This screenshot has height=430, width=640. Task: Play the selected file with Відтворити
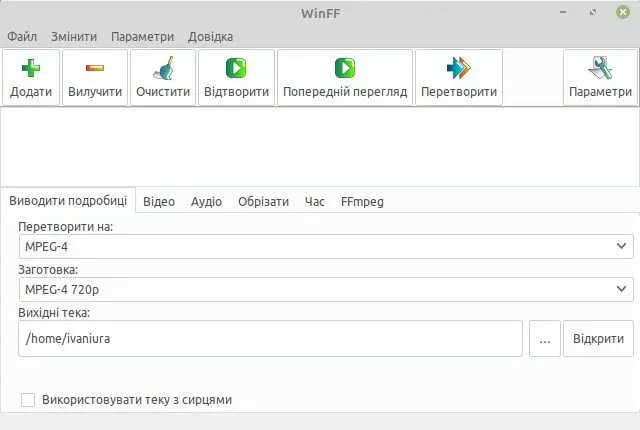point(236,78)
